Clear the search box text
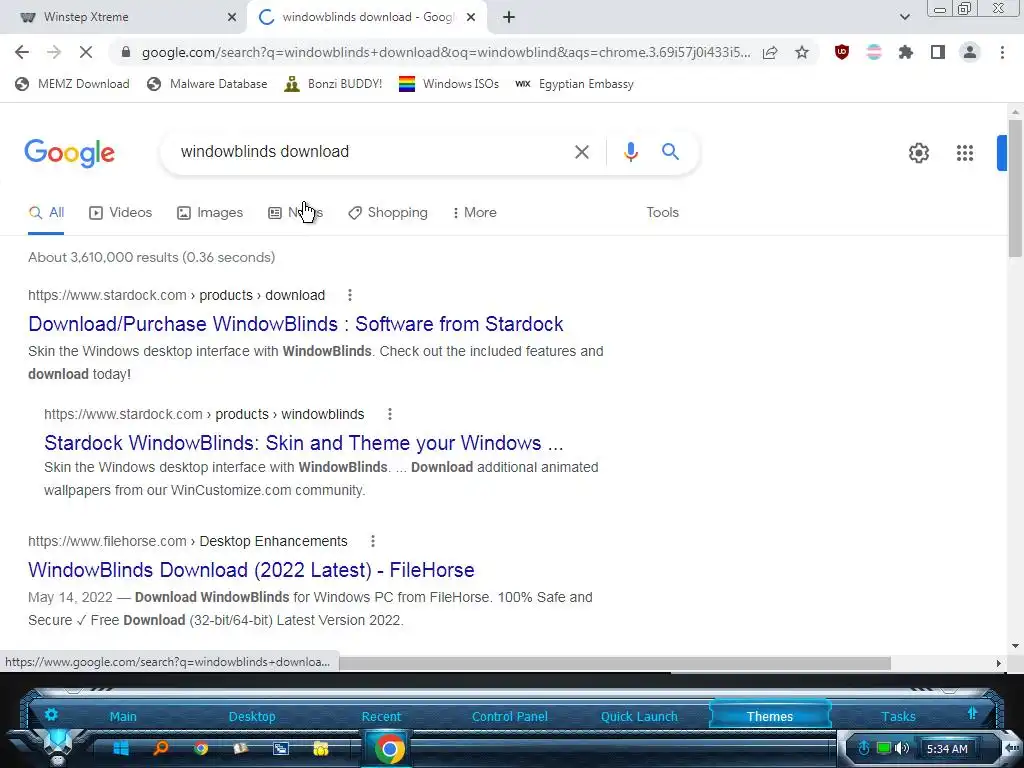Screen dimensions: 1024x768 point(581,152)
